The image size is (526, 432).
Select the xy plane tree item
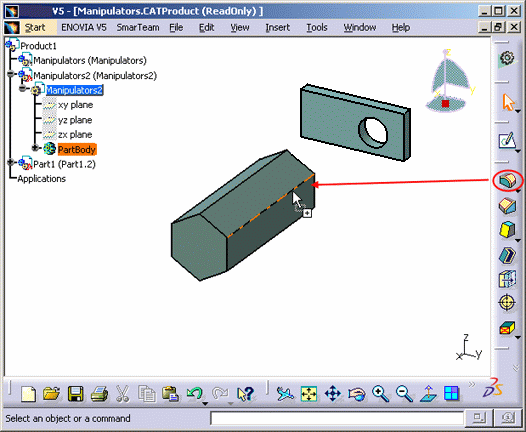pos(75,105)
